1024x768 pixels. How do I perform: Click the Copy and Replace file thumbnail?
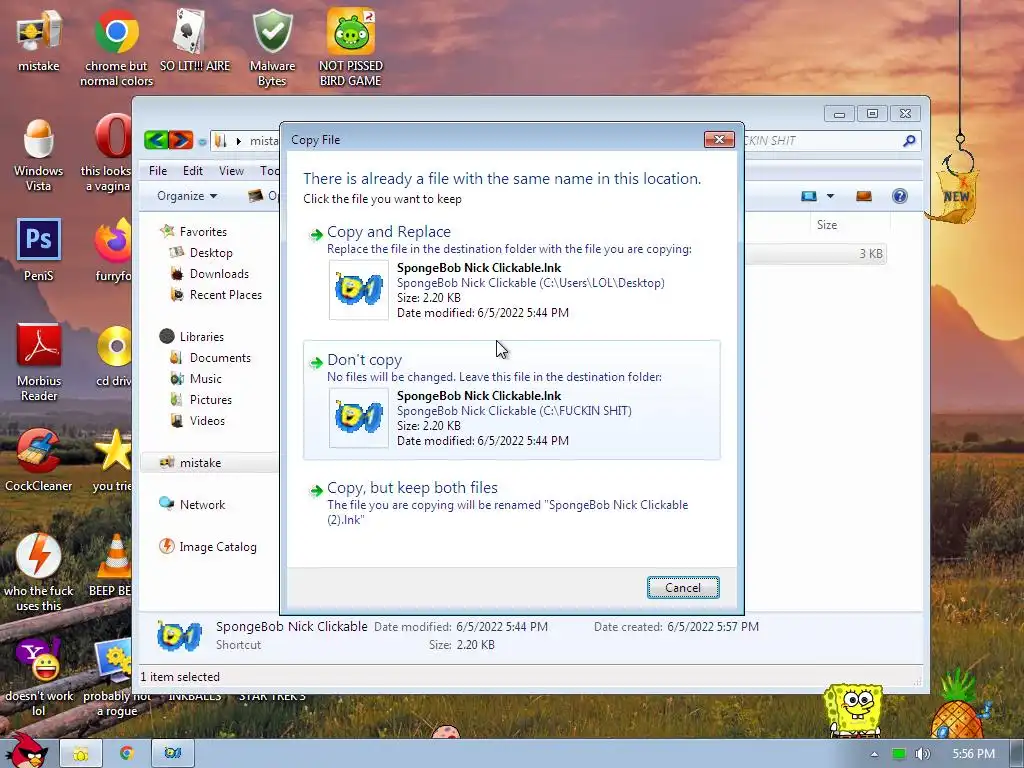point(359,290)
